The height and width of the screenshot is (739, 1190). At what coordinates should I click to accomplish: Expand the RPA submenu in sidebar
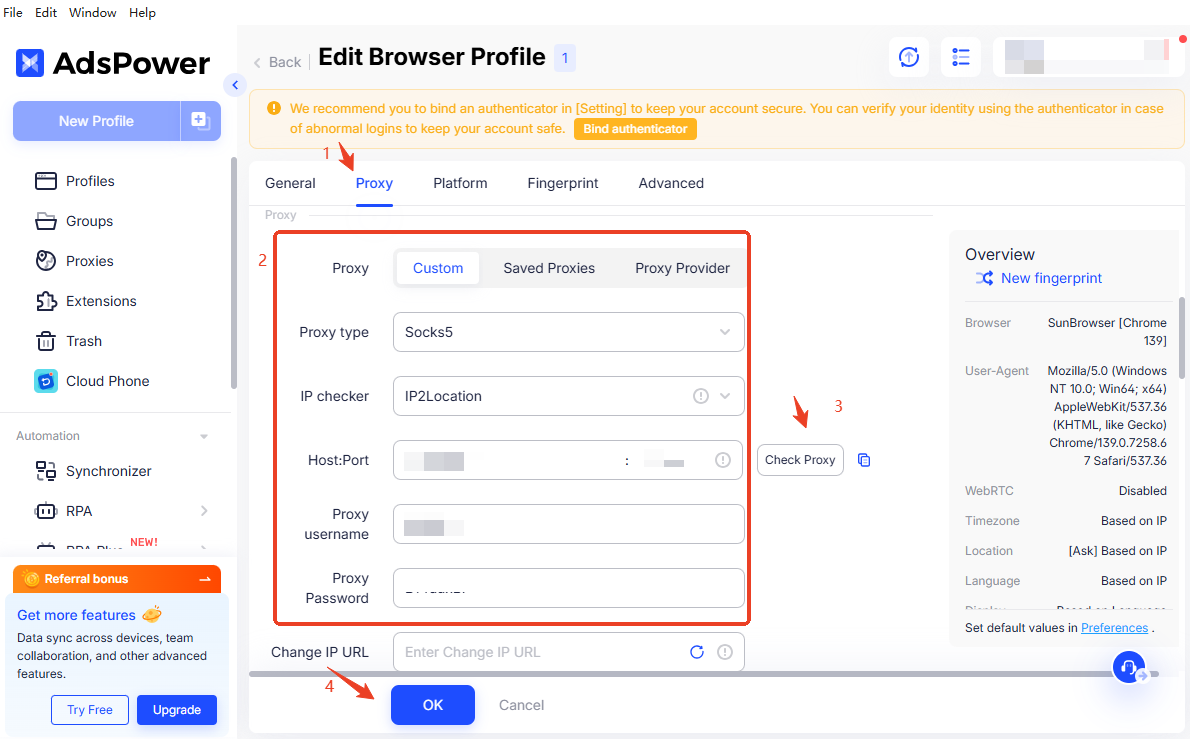point(204,511)
